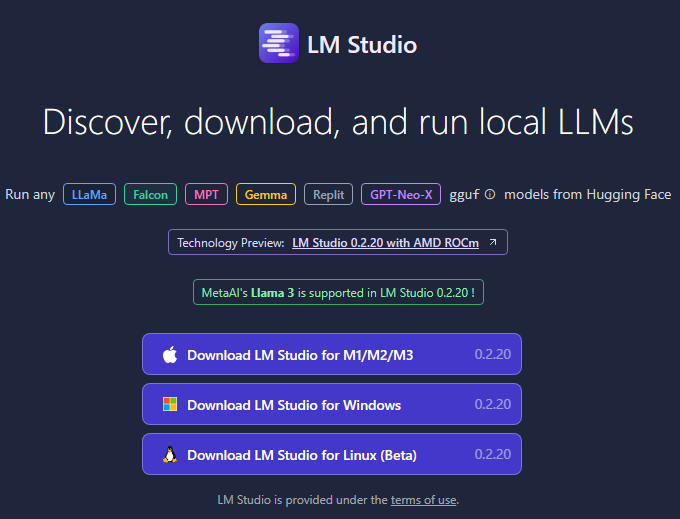
Task: Select the LLaMa model tag
Action: [x=89, y=194]
